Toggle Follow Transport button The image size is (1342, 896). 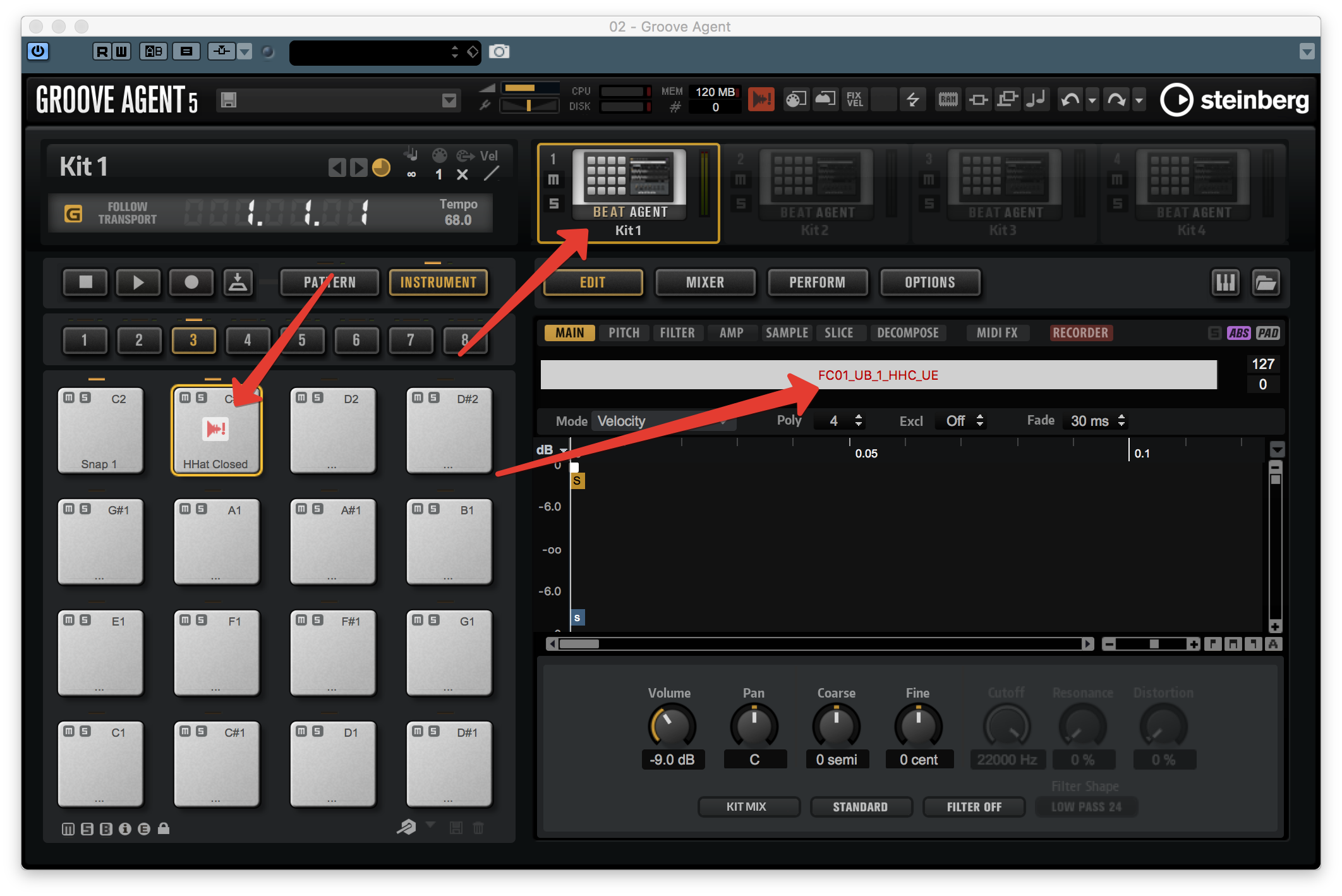[73, 214]
